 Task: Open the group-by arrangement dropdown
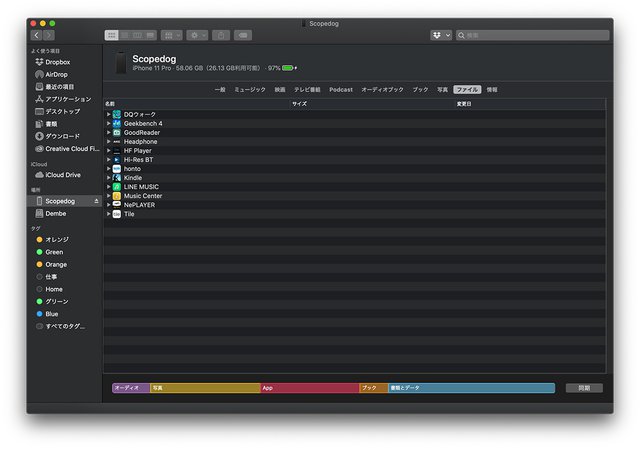click(171, 36)
